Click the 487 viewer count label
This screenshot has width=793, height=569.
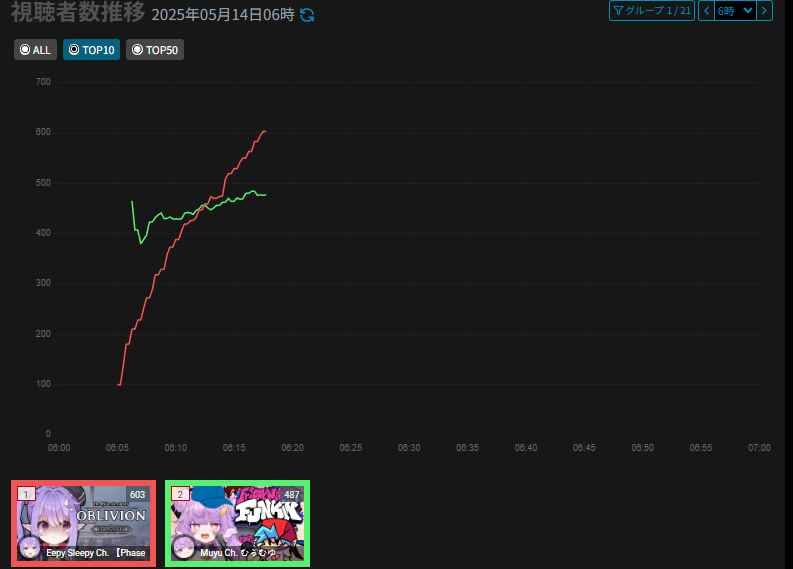[292, 495]
